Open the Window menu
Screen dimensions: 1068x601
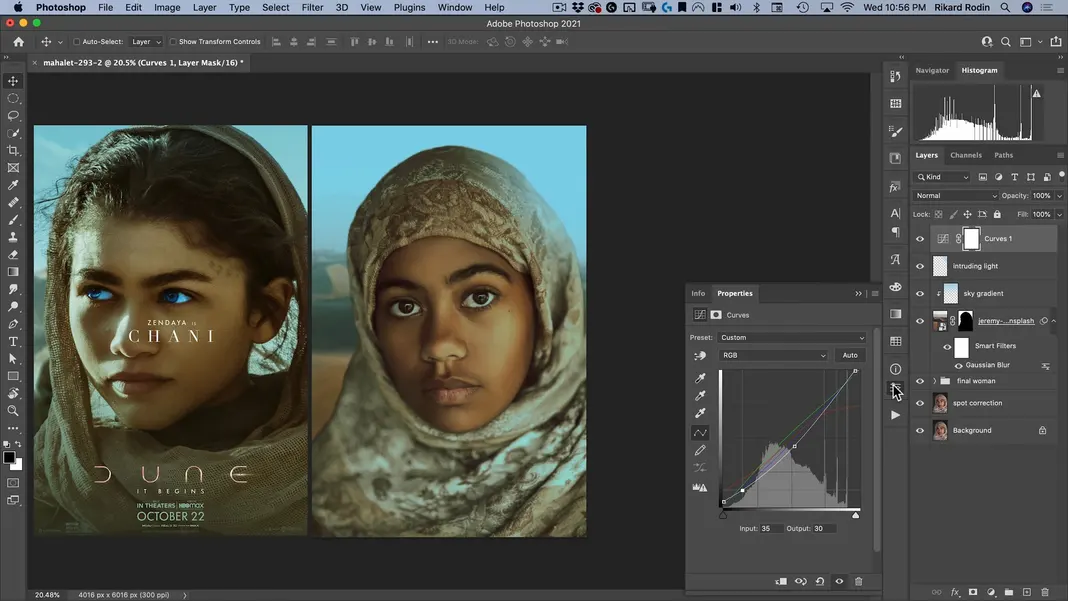(x=454, y=7)
